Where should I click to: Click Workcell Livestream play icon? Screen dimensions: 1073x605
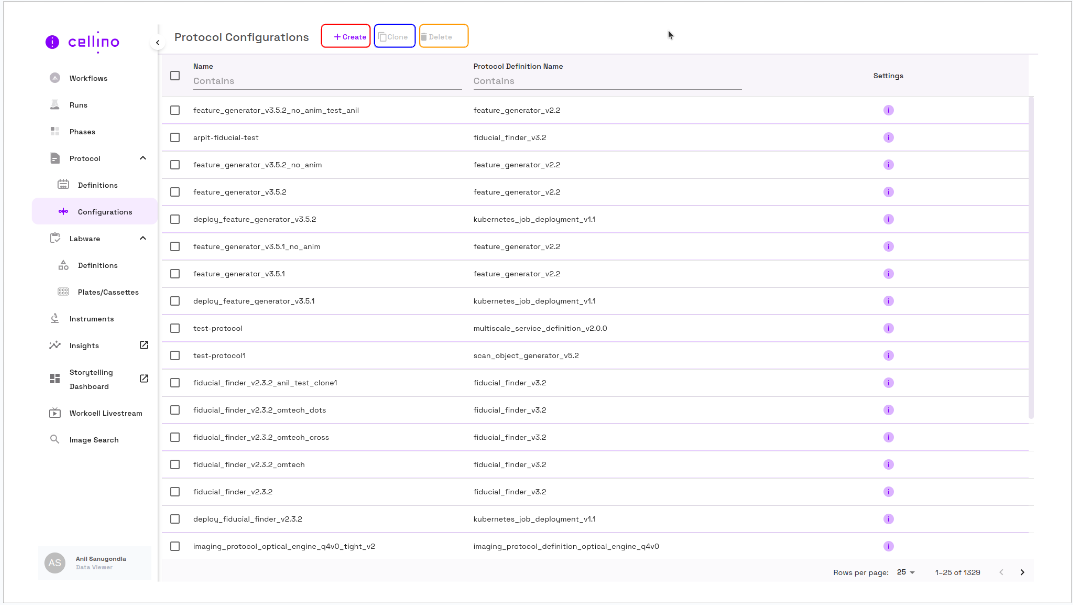(x=55, y=413)
